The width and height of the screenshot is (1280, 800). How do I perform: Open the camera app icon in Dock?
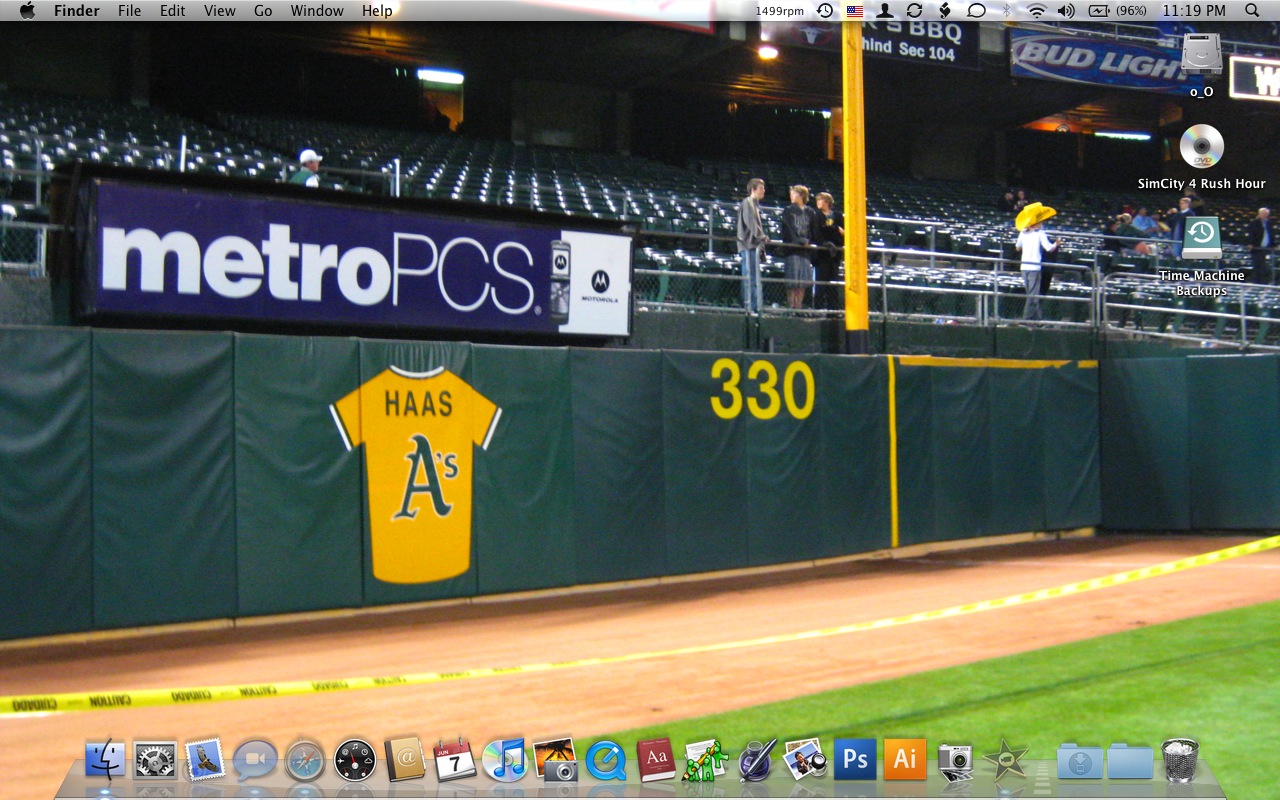(955, 760)
